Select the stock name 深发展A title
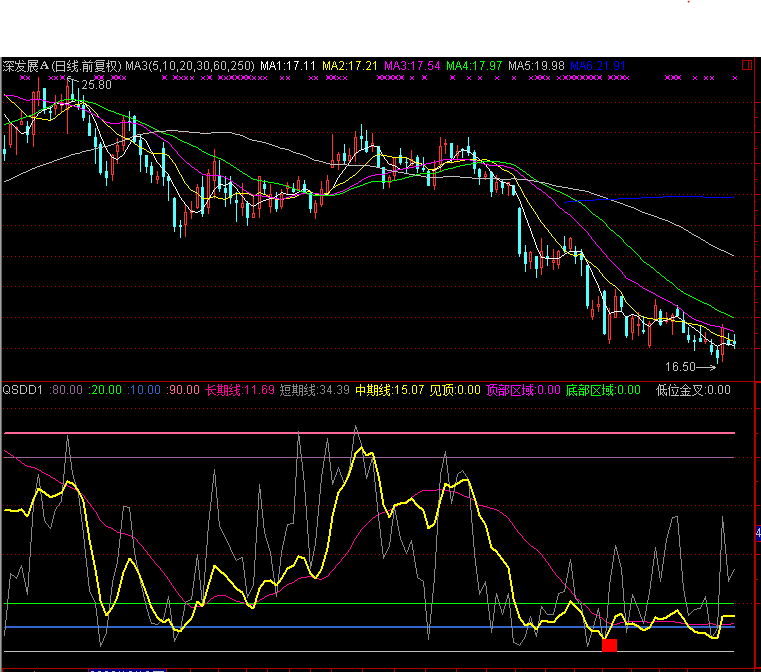The width and height of the screenshot is (761, 672). (x=25, y=66)
